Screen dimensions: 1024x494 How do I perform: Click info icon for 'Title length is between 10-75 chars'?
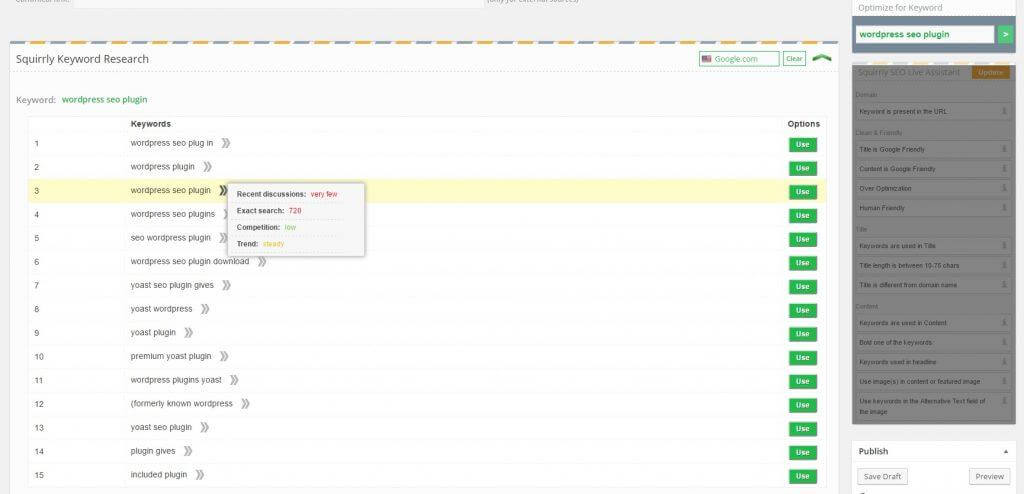click(x=1004, y=265)
